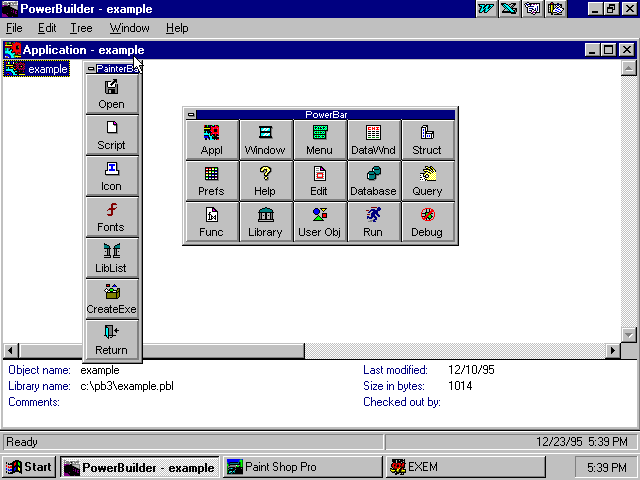
Task: Click the vertical scrollbar up arrow
Action: coord(629,68)
